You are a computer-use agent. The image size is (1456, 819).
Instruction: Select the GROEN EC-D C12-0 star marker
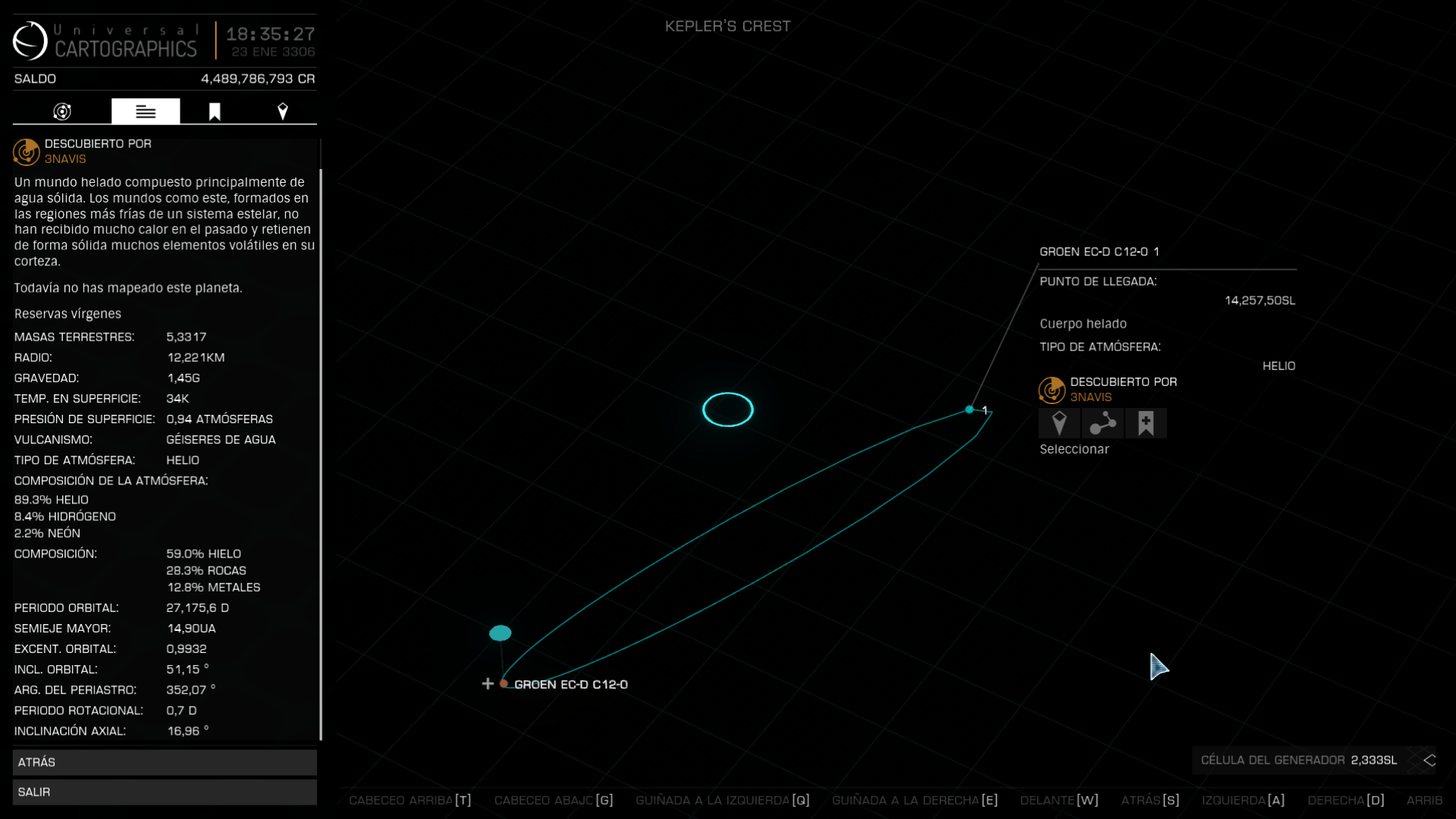click(x=504, y=684)
